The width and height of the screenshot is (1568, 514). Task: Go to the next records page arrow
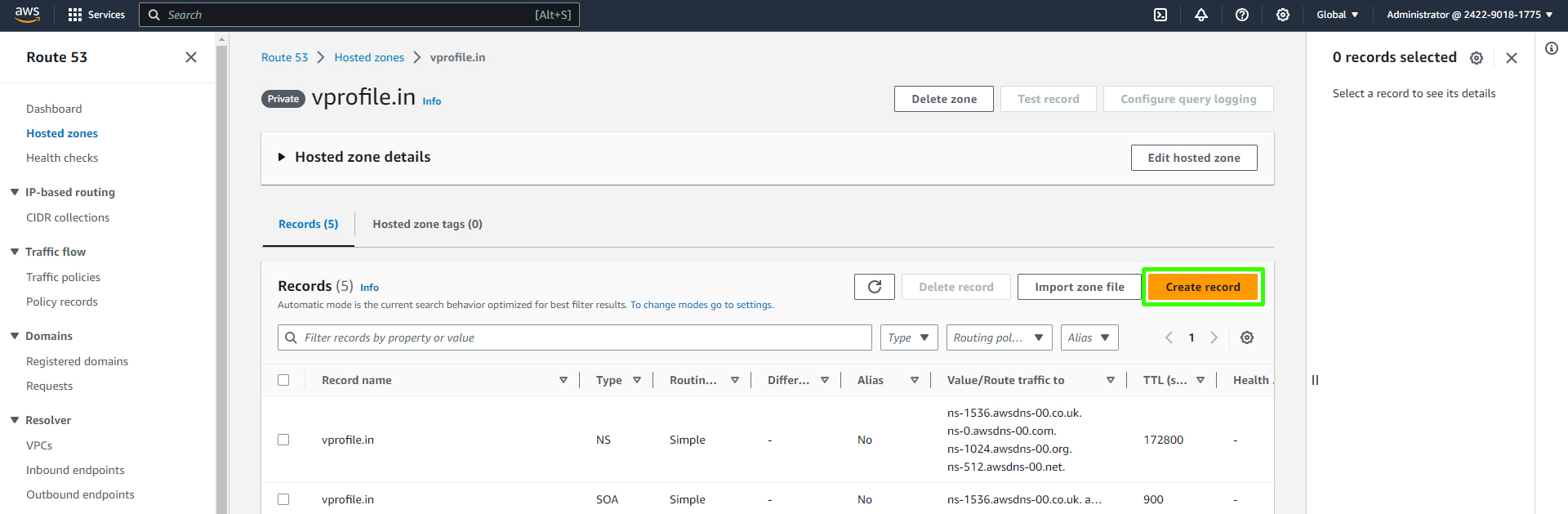click(x=1214, y=337)
